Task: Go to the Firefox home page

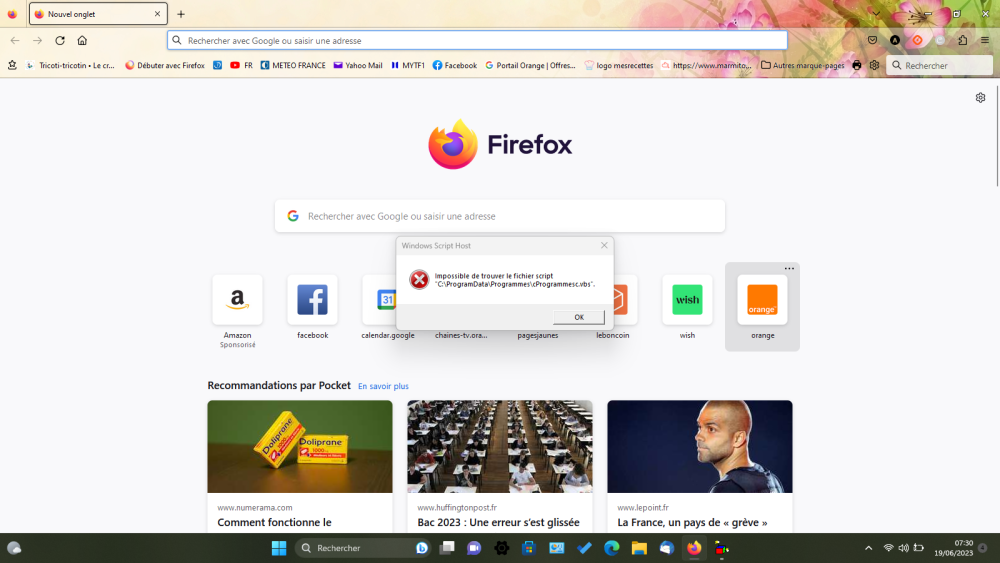Action: click(x=82, y=41)
